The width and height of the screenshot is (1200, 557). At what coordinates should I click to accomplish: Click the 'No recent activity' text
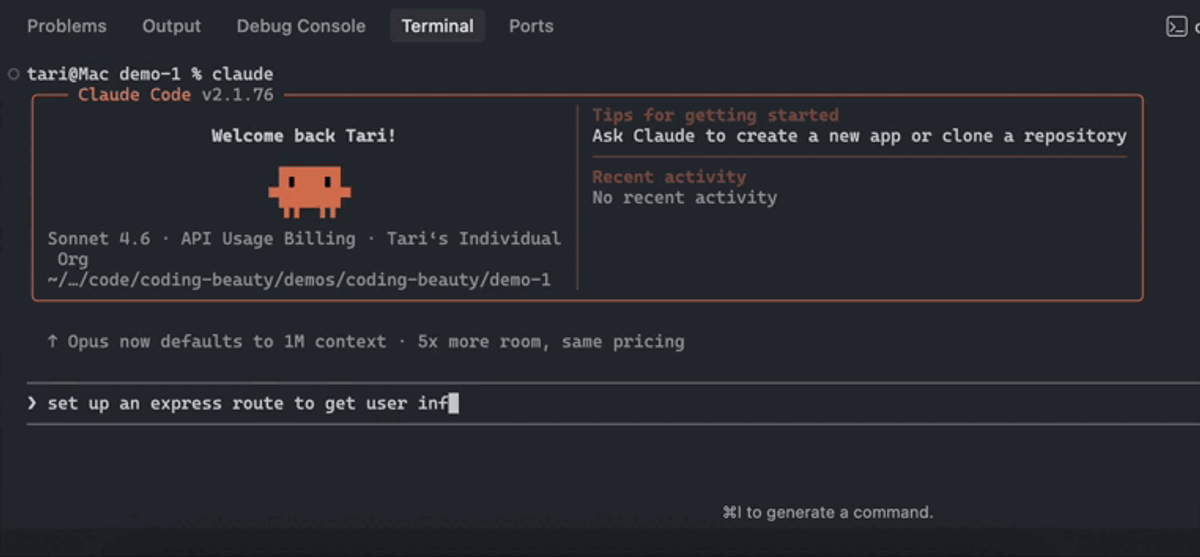[684, 197]
